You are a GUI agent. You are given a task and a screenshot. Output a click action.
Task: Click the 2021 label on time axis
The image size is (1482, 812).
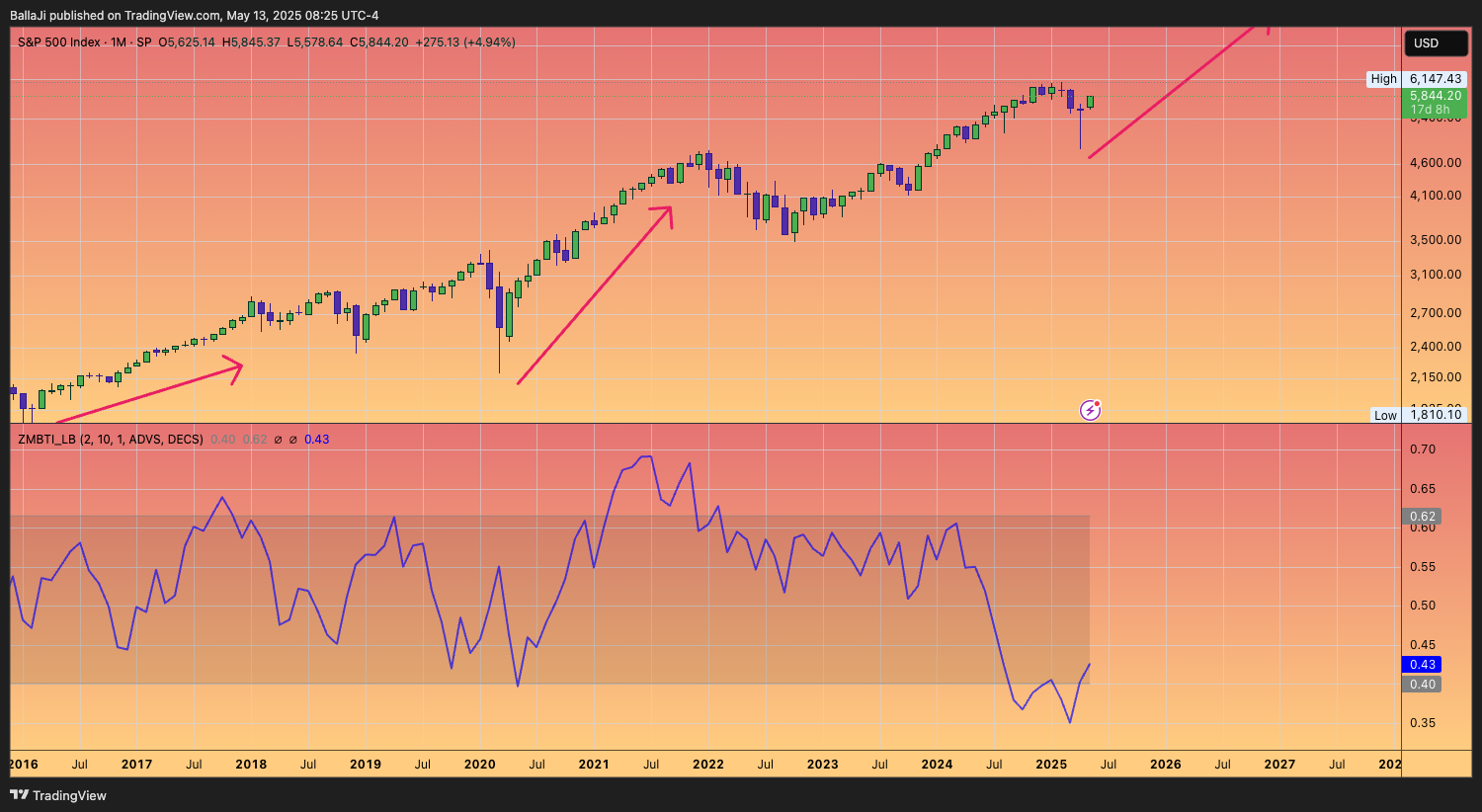pyautogui.click(x=594, y=765)
